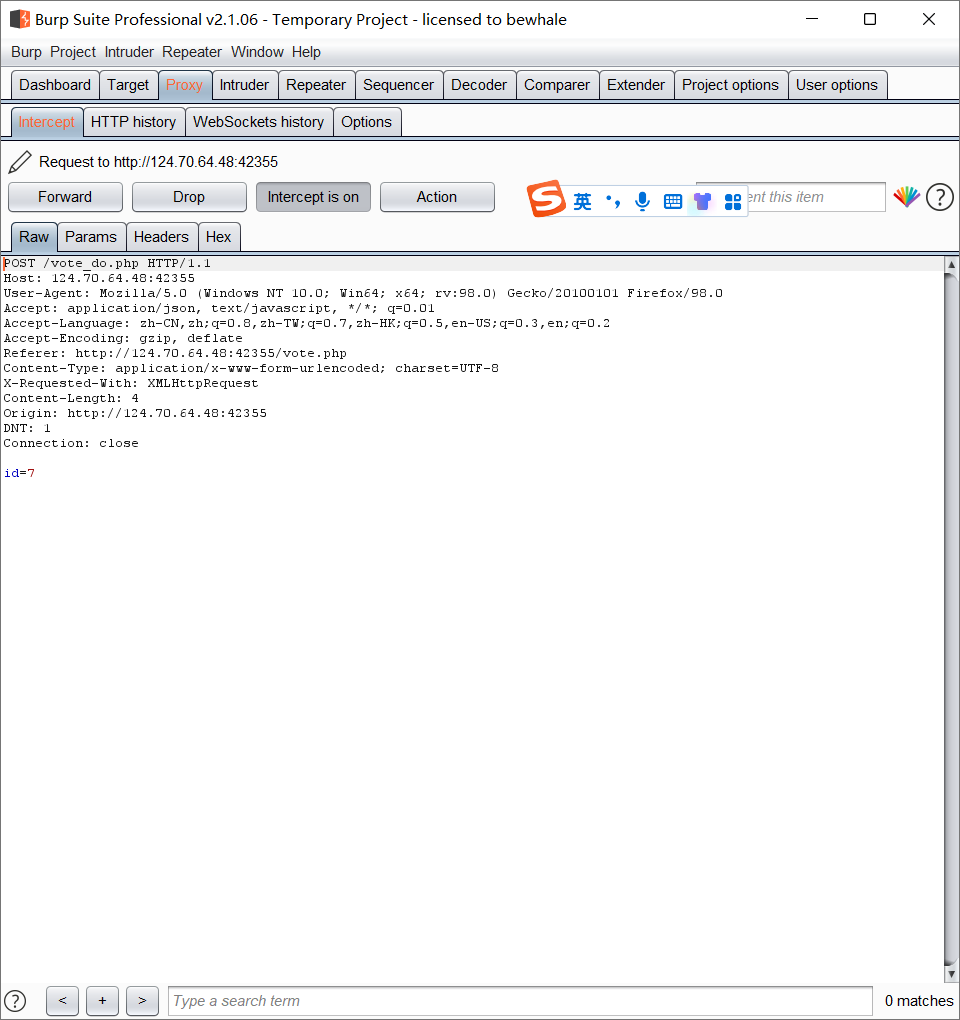The width and height of the screenshot is (960, 1020).
Task: Click the Sogou S input method logo
Action: (x=546, y=199)
